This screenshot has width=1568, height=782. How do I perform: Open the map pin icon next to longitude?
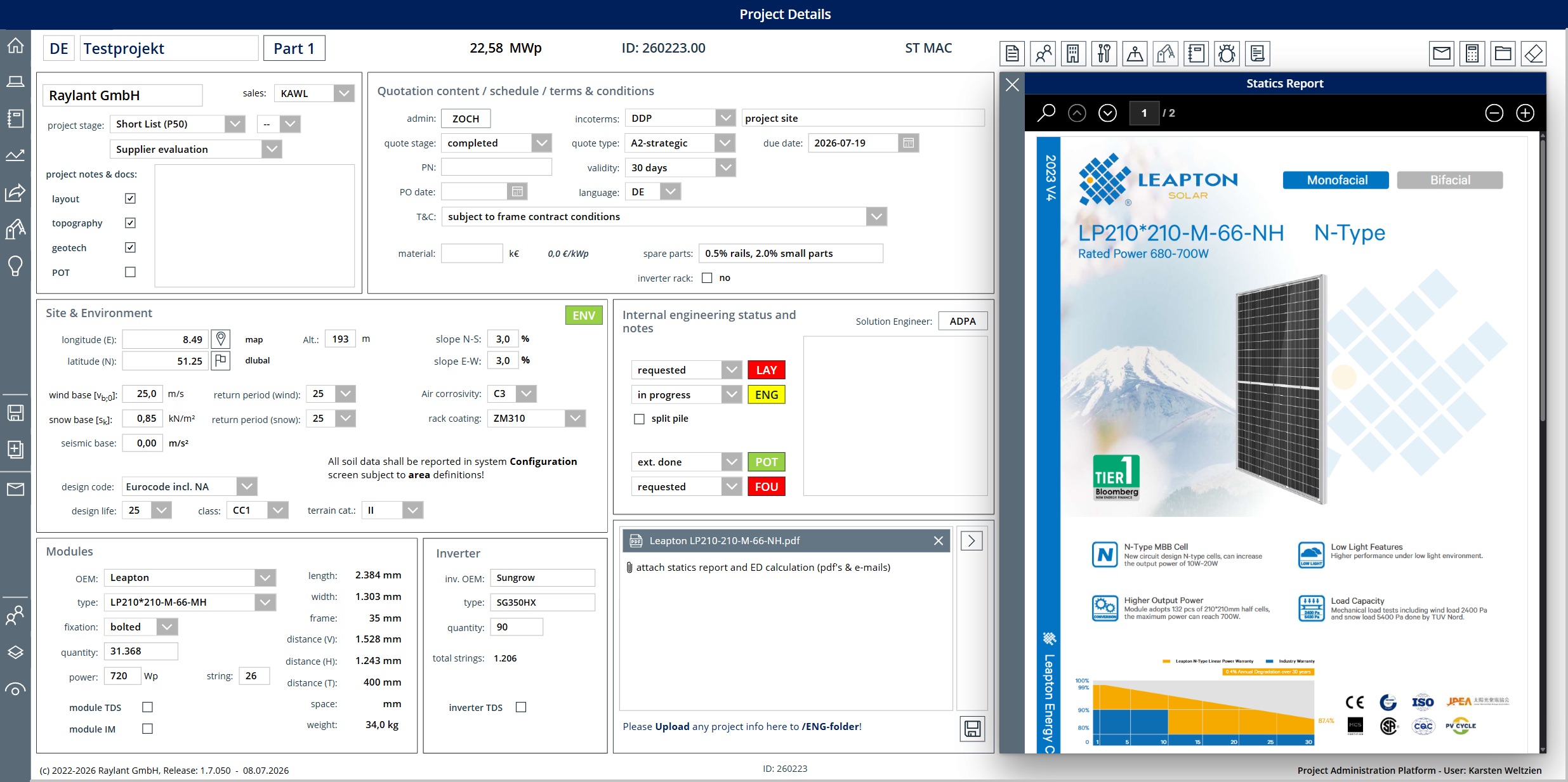(220, 339)
